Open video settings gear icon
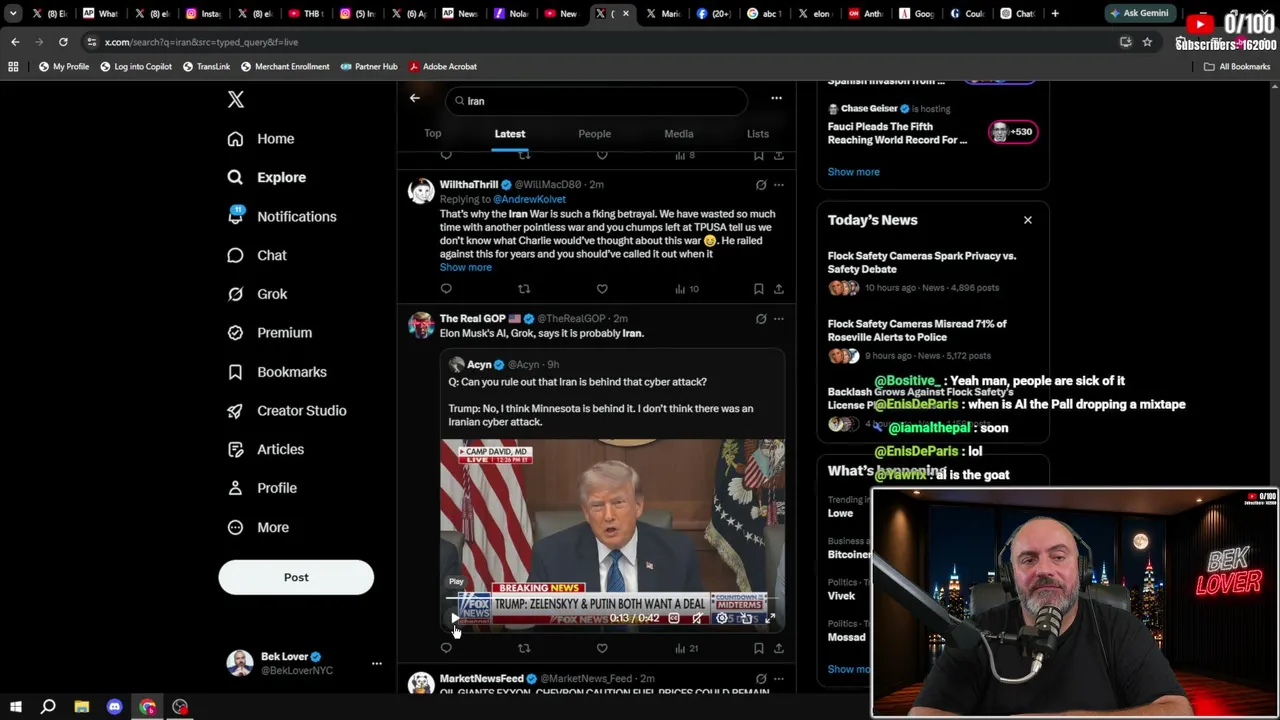The width and height of the screenshot is (1280, 720). pyautogui.click(x=722, y=619)
